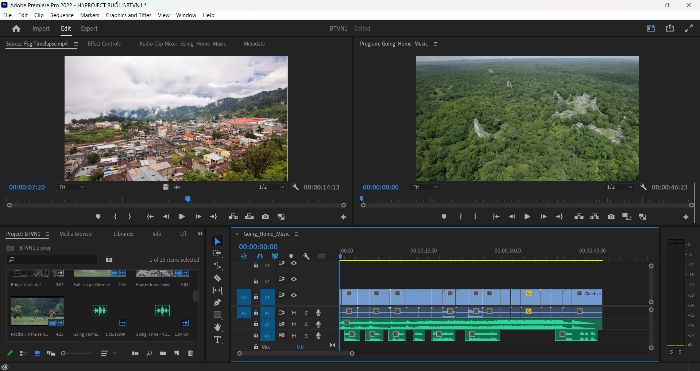The width and height of the screenshot is (700, 371).
Task: Open Source monitor playback resolution dropdown
Action: click(x=271, y=187)
